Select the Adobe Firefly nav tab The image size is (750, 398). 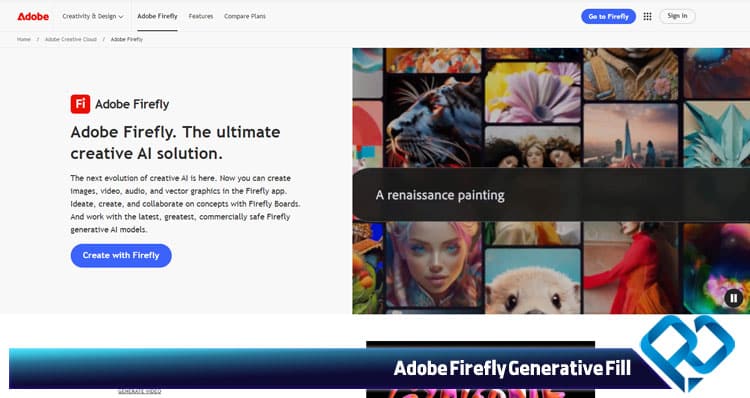[x=157, y=16]
